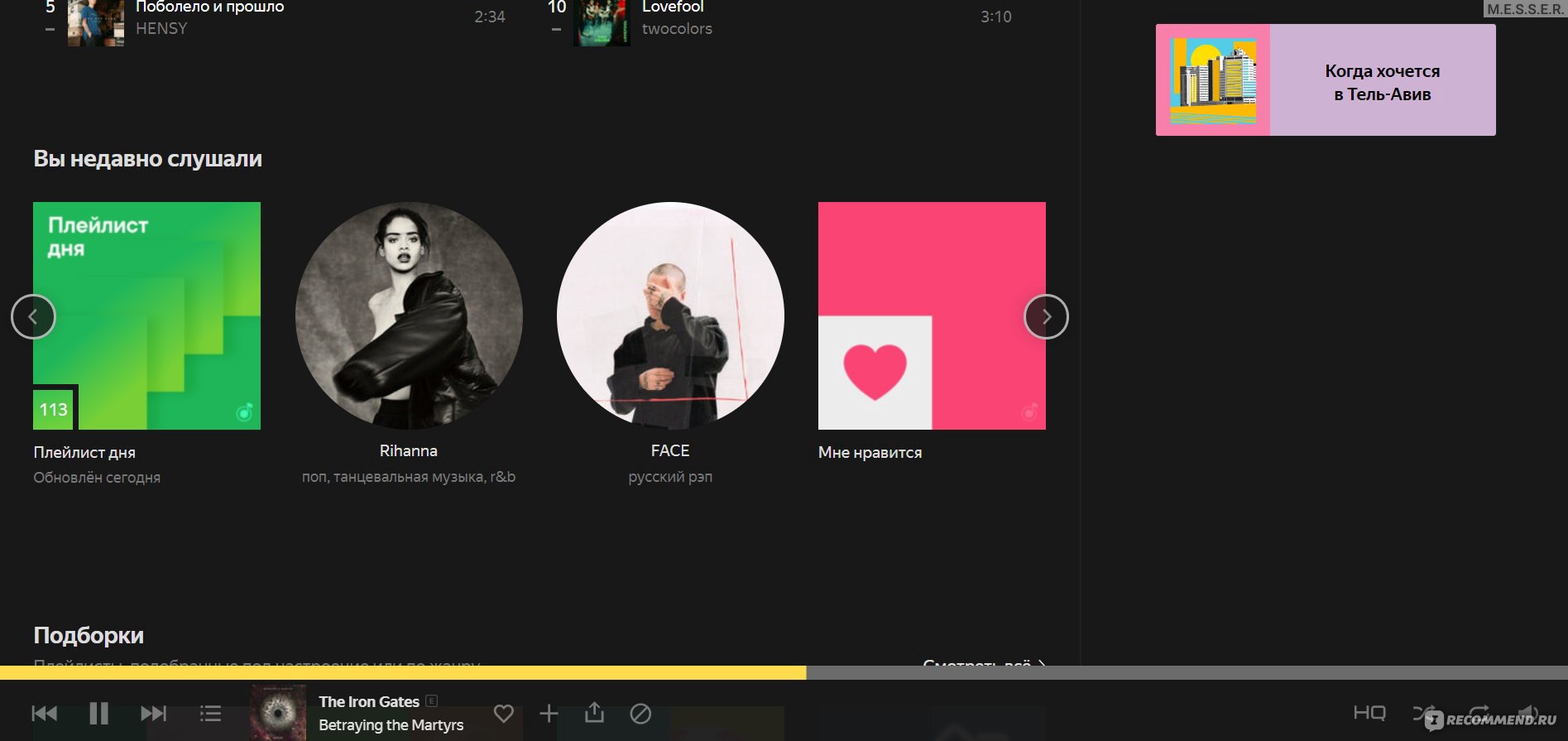Share the current track

pyautogui.click(x=594, y=712)
